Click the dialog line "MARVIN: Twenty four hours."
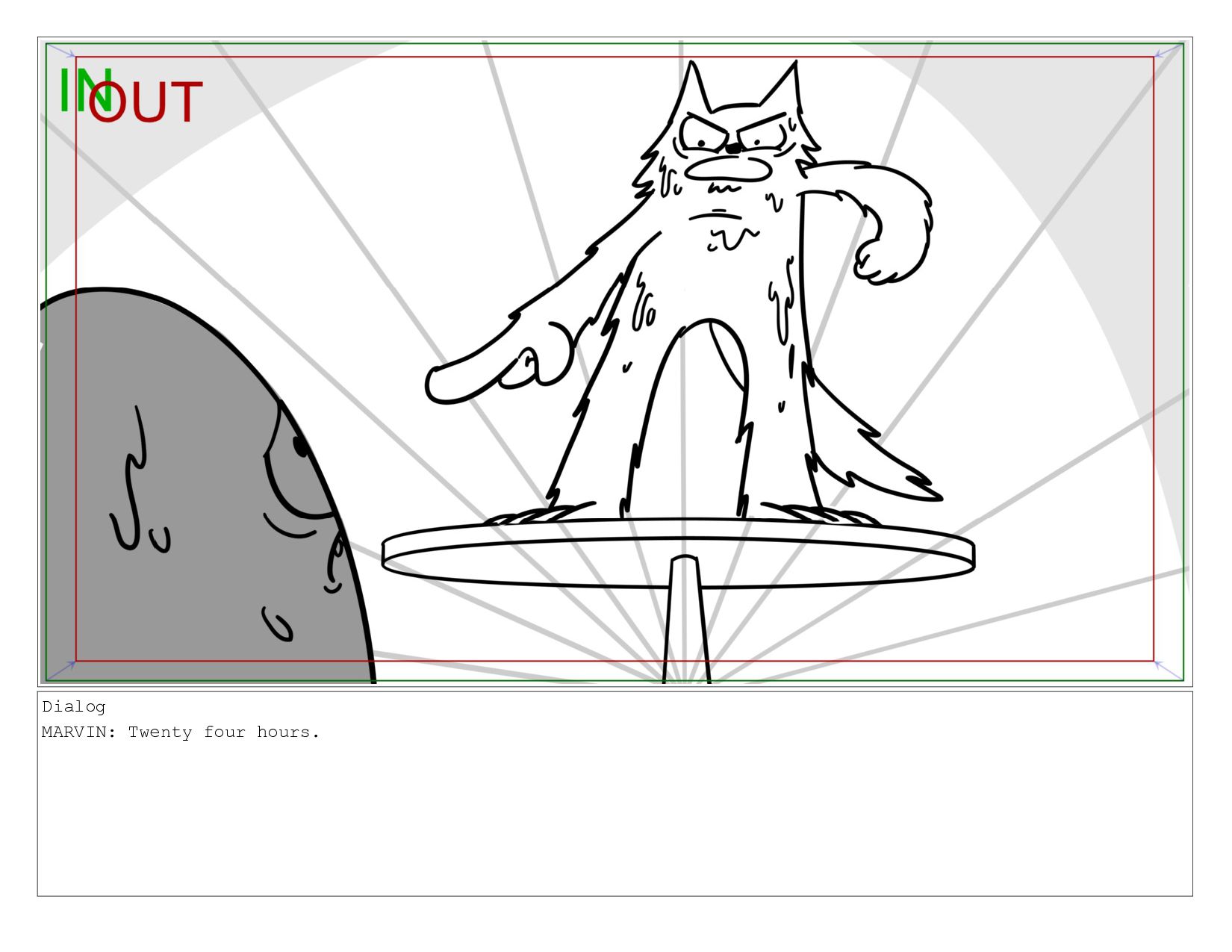The width and height of the screenshot is (1232, 952). (181, 732)
